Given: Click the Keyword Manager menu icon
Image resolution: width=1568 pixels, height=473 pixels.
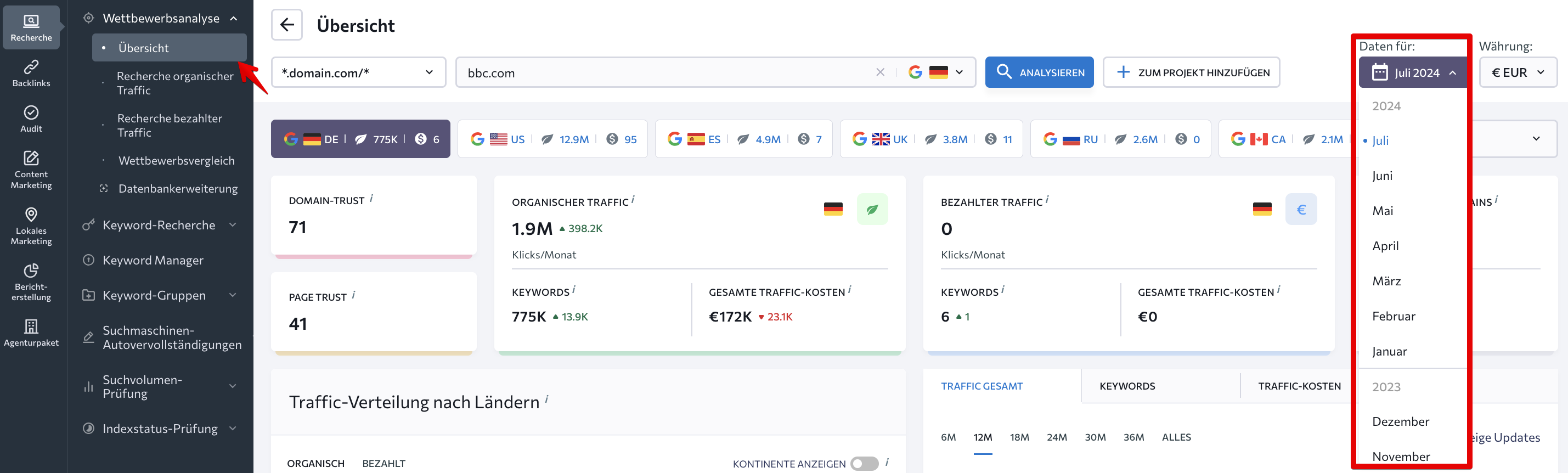Looking at the screenshot, I should [x=89, y=260].
